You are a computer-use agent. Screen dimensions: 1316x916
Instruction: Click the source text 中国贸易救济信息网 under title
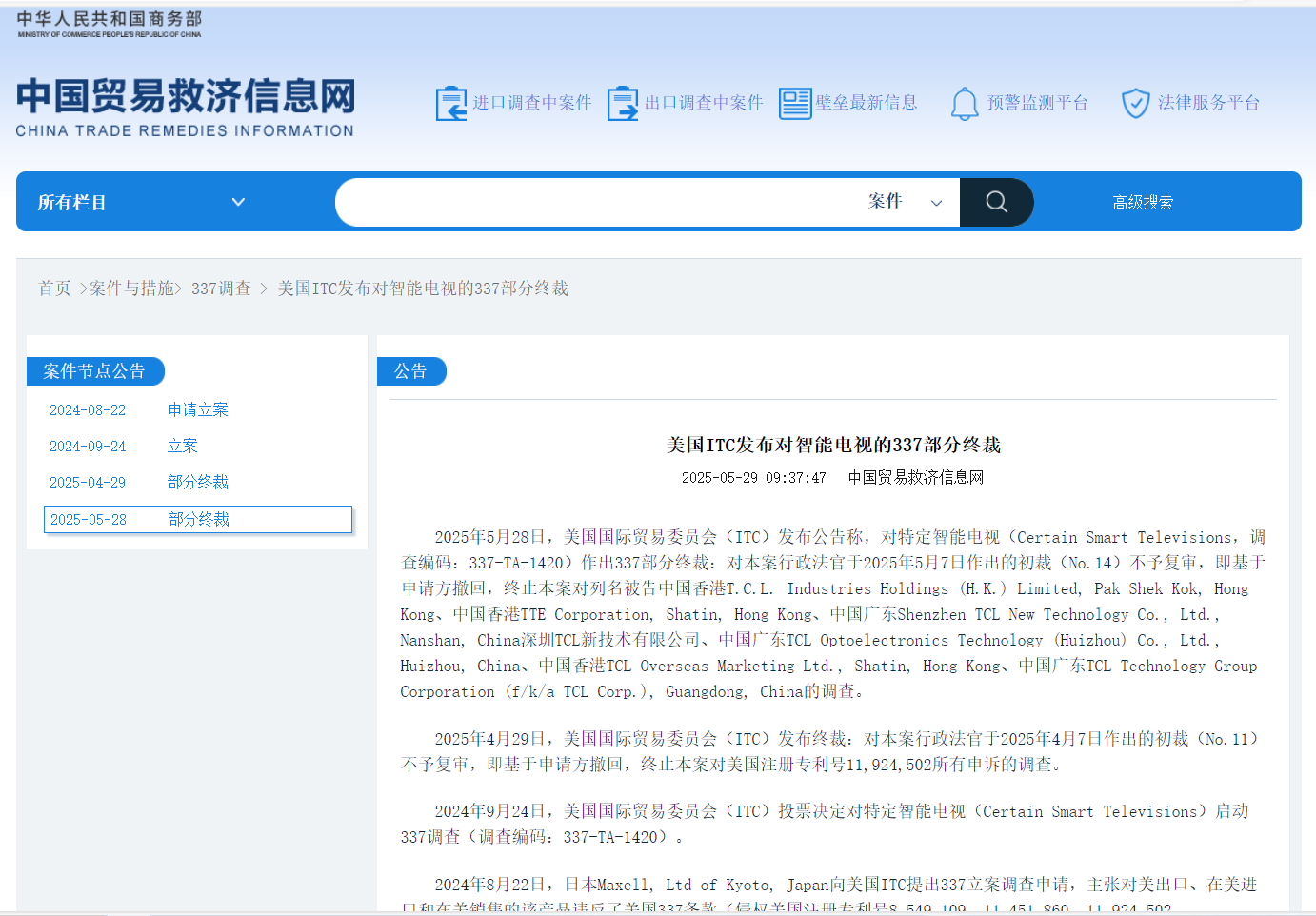tap(916, 477)
